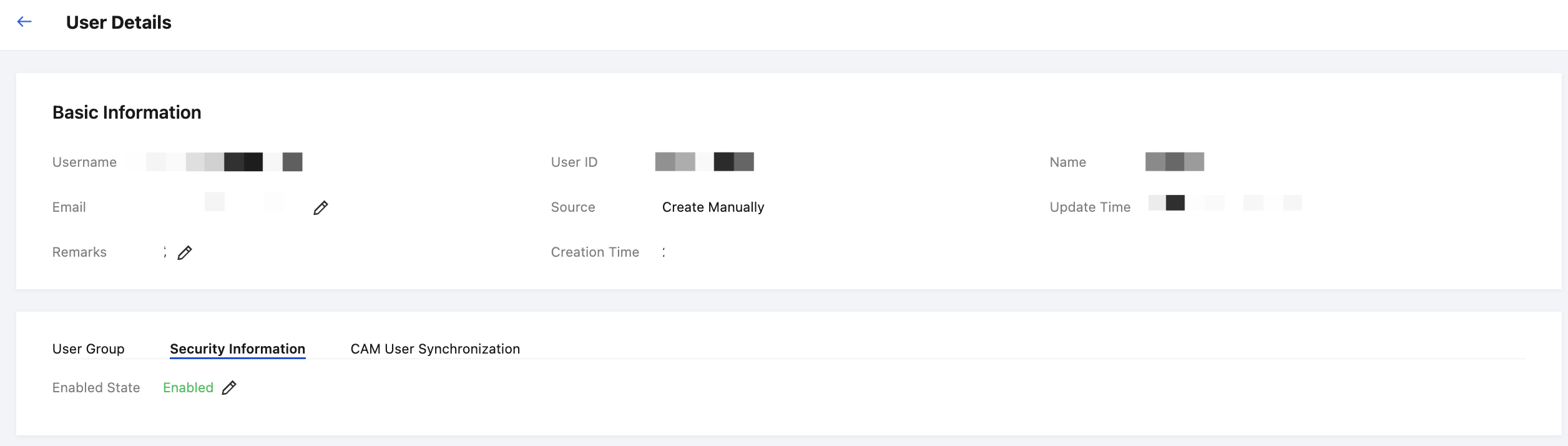Image resolution: width=1568 pixels, height=446 pixels.
Task: Edit the Email field with the pencil icon
Action: [321, 207]
